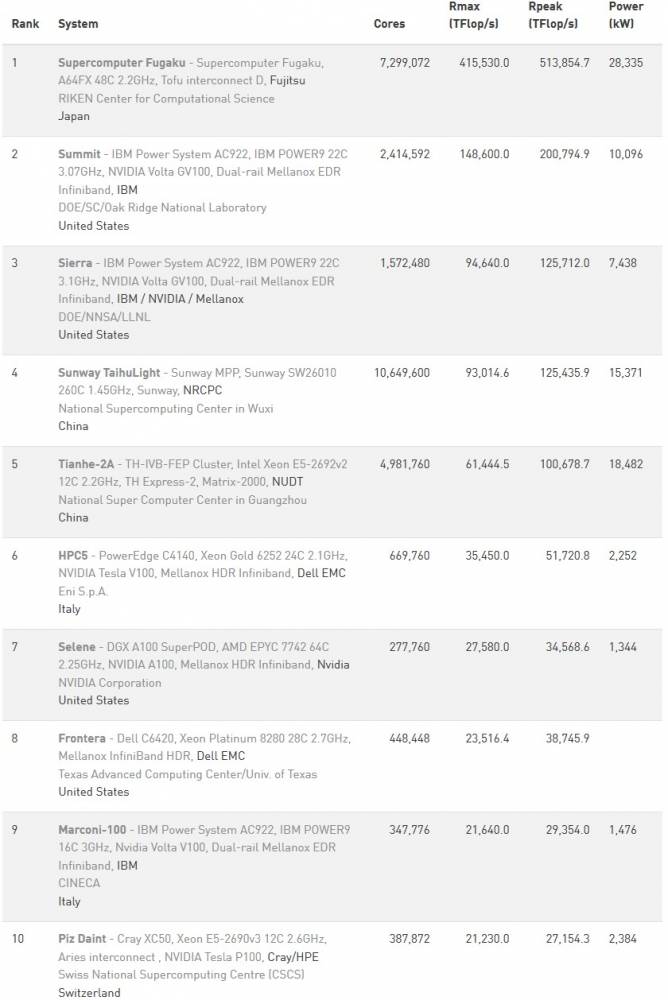Click DOE/SC/Oak Ridge National Laboratory link
This screenshot has height=1000, width=668.
click(162, 208)
